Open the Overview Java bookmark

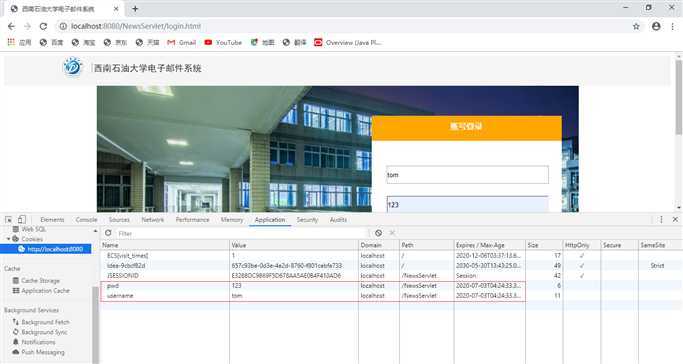348,42
